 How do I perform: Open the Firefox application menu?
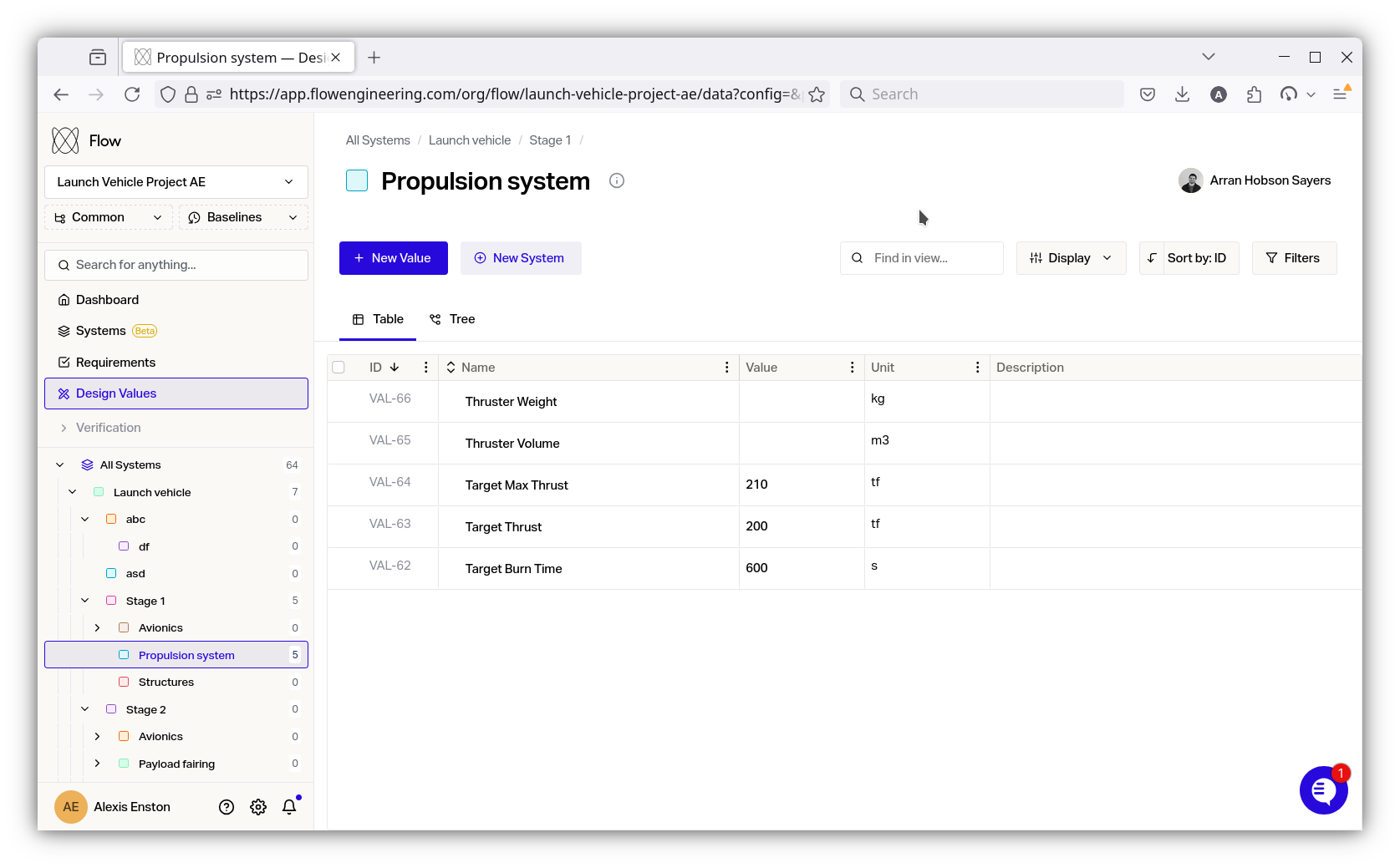coord(1341,94)
